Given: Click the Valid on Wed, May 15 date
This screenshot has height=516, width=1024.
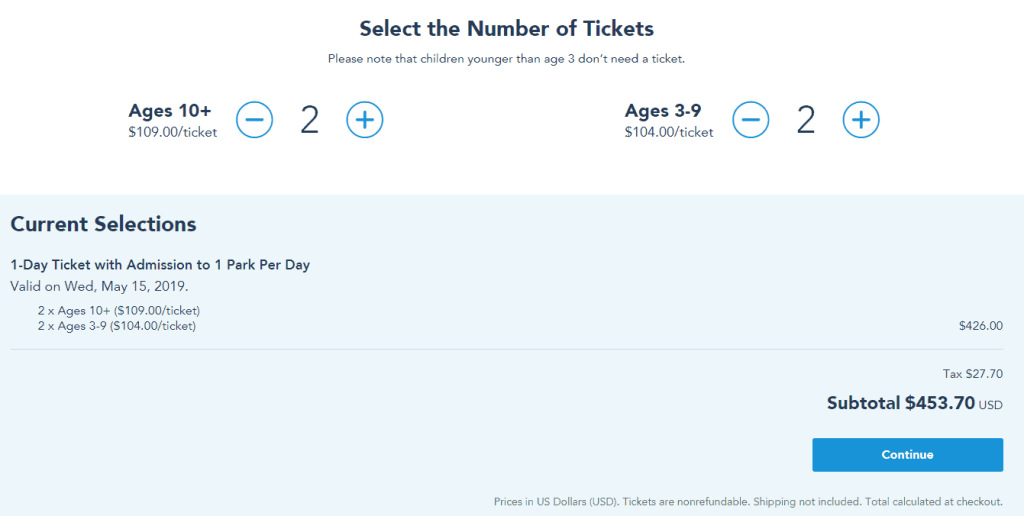Looking at the screenshot, I should [99, 286].
